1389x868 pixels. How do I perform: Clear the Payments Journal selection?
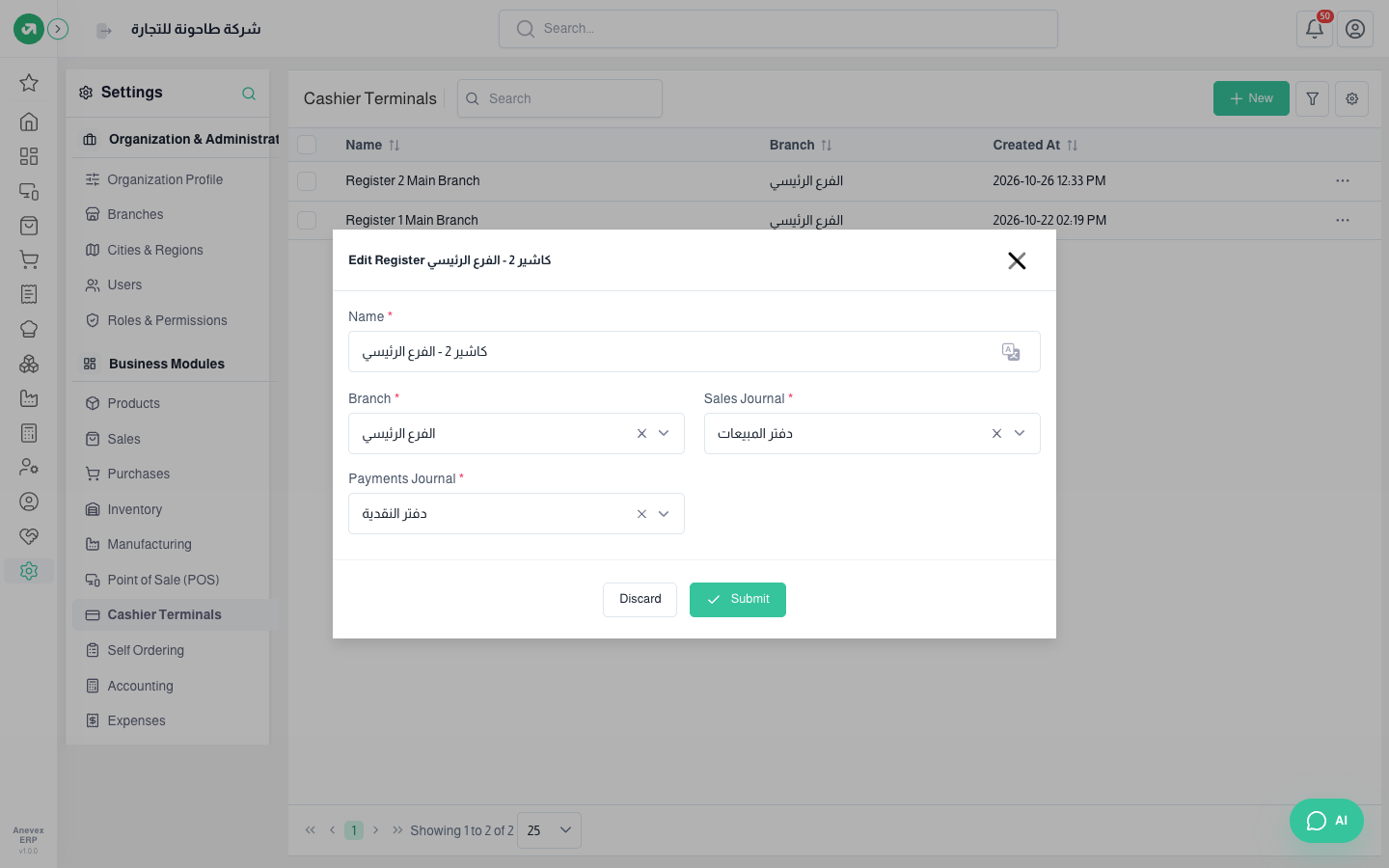pos(641,514)
